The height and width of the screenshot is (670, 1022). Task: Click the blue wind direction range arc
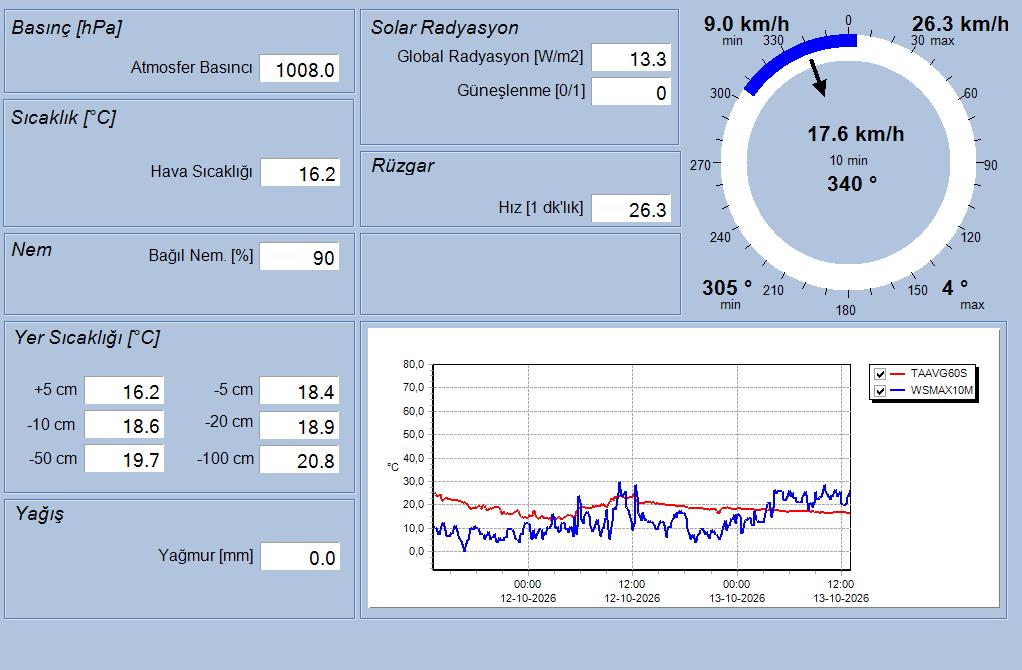(795, 55)
